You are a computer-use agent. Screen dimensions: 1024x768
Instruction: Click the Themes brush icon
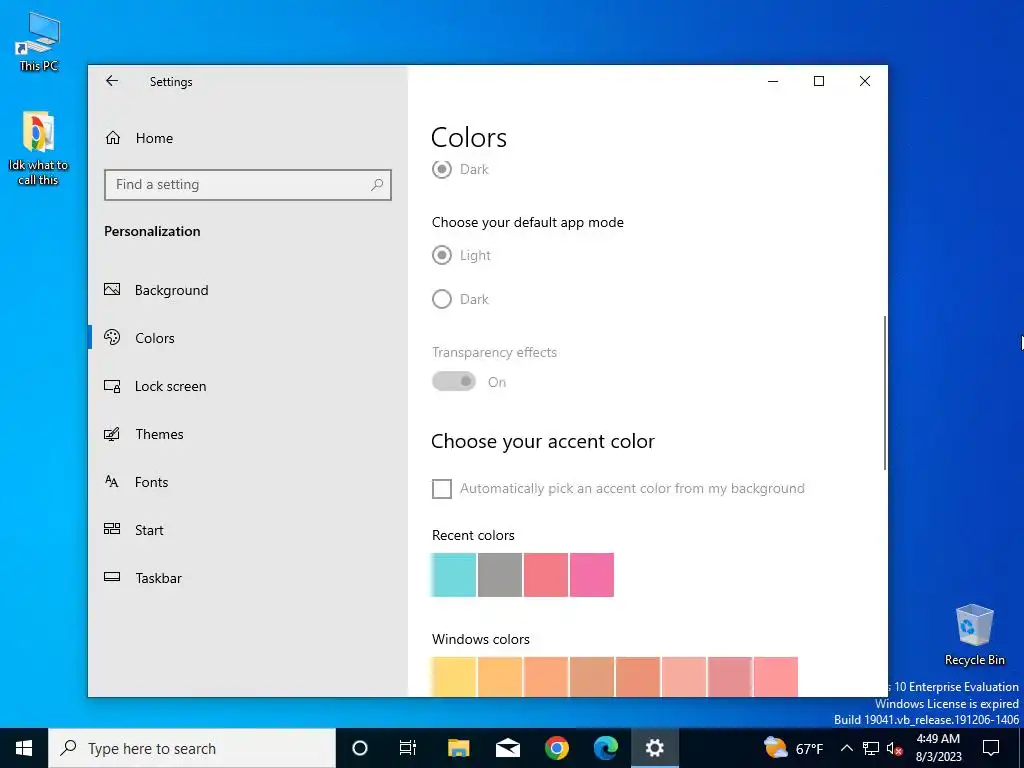[112, 434]
